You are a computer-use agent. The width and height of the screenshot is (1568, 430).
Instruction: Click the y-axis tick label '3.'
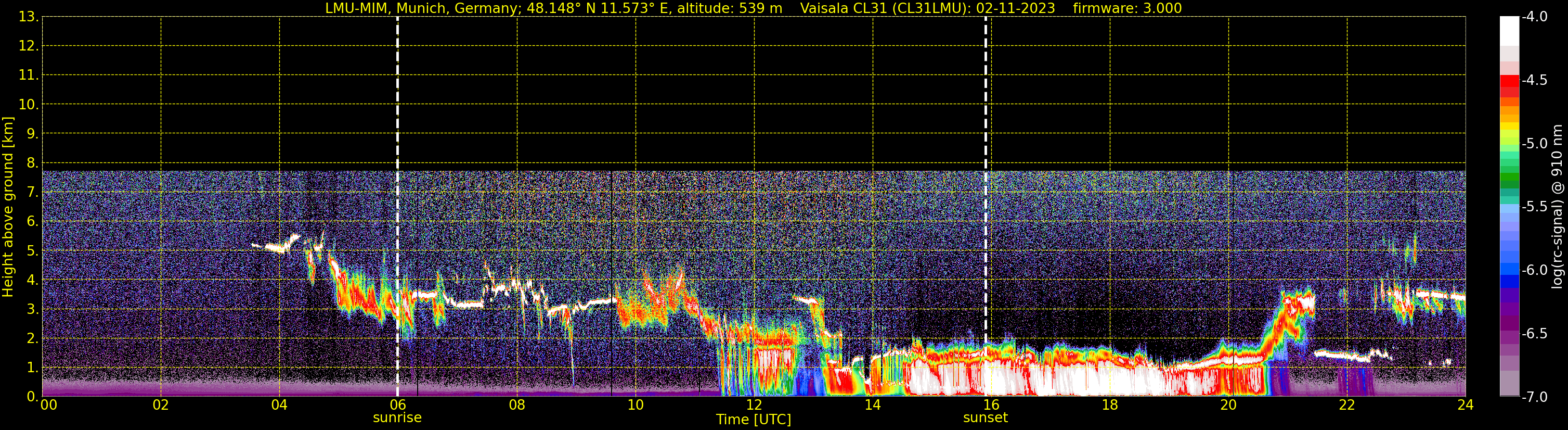point(32,309)
